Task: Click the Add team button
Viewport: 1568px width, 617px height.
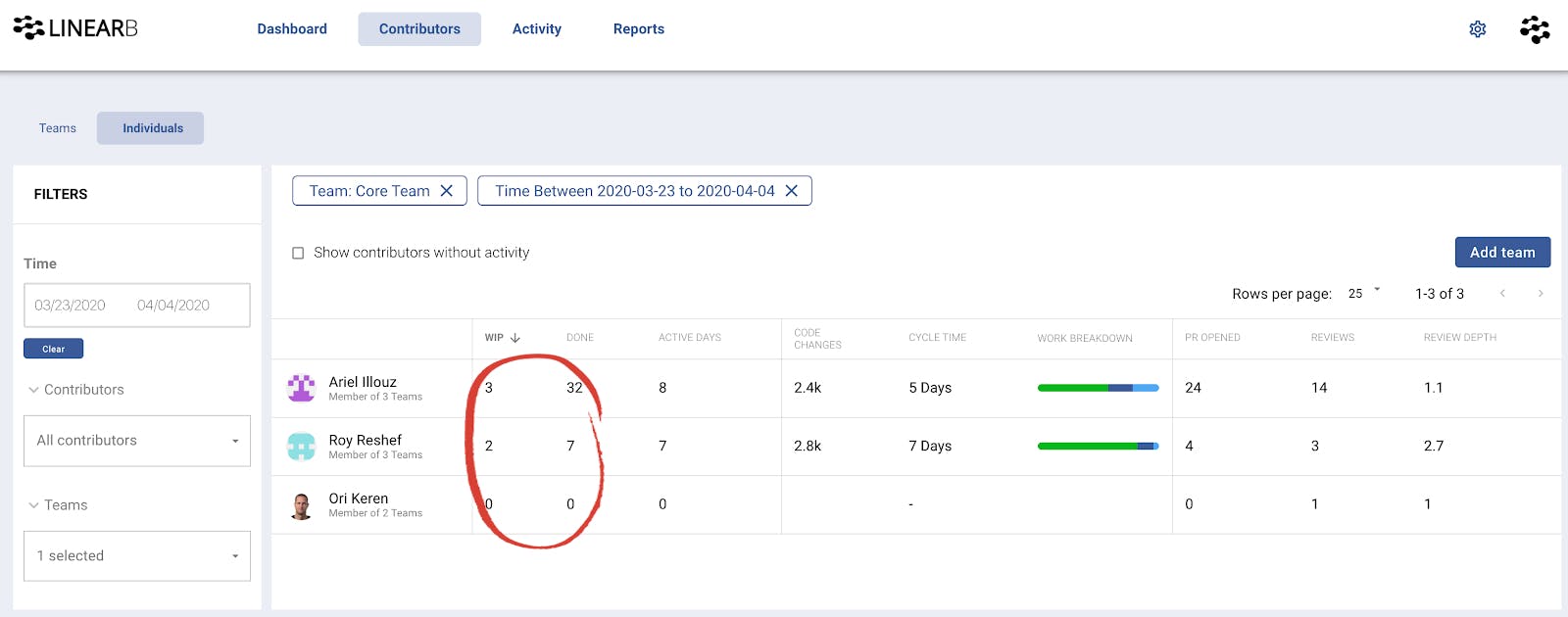Action: point(1502,253)
